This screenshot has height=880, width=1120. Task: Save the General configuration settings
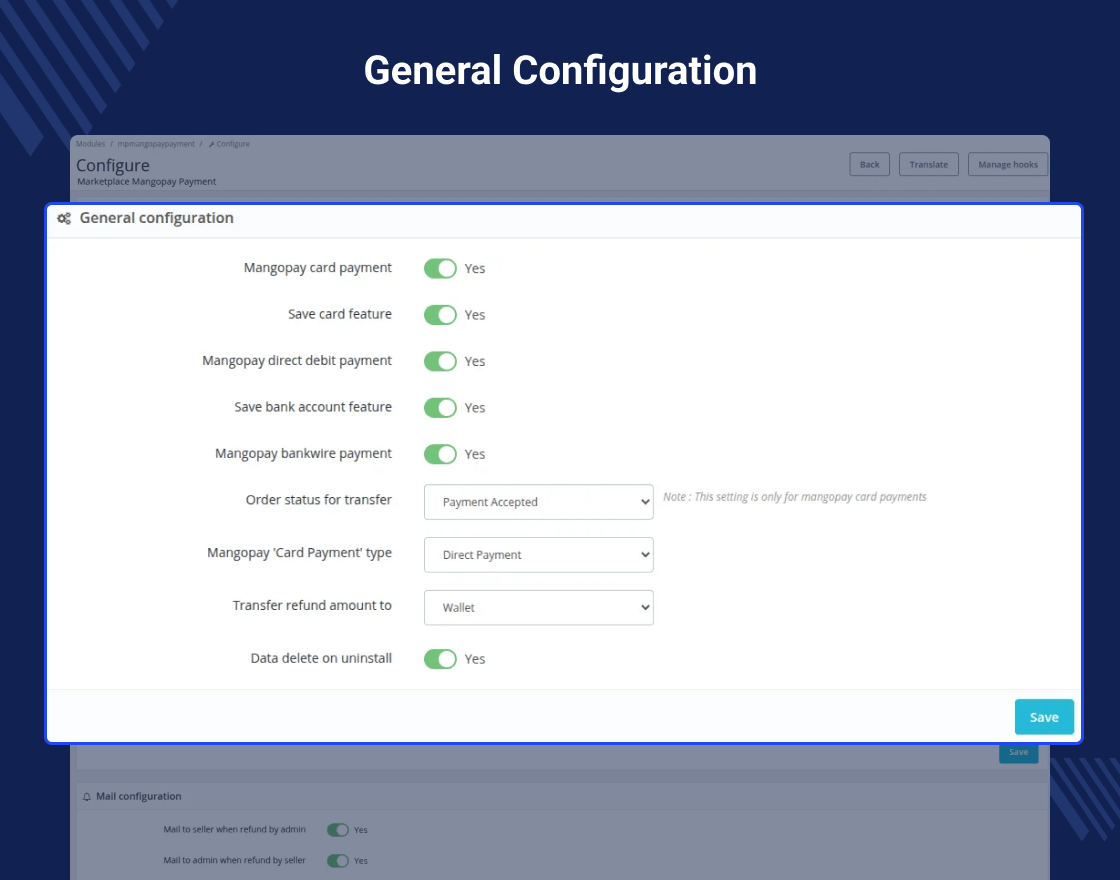coord(1044,717)
